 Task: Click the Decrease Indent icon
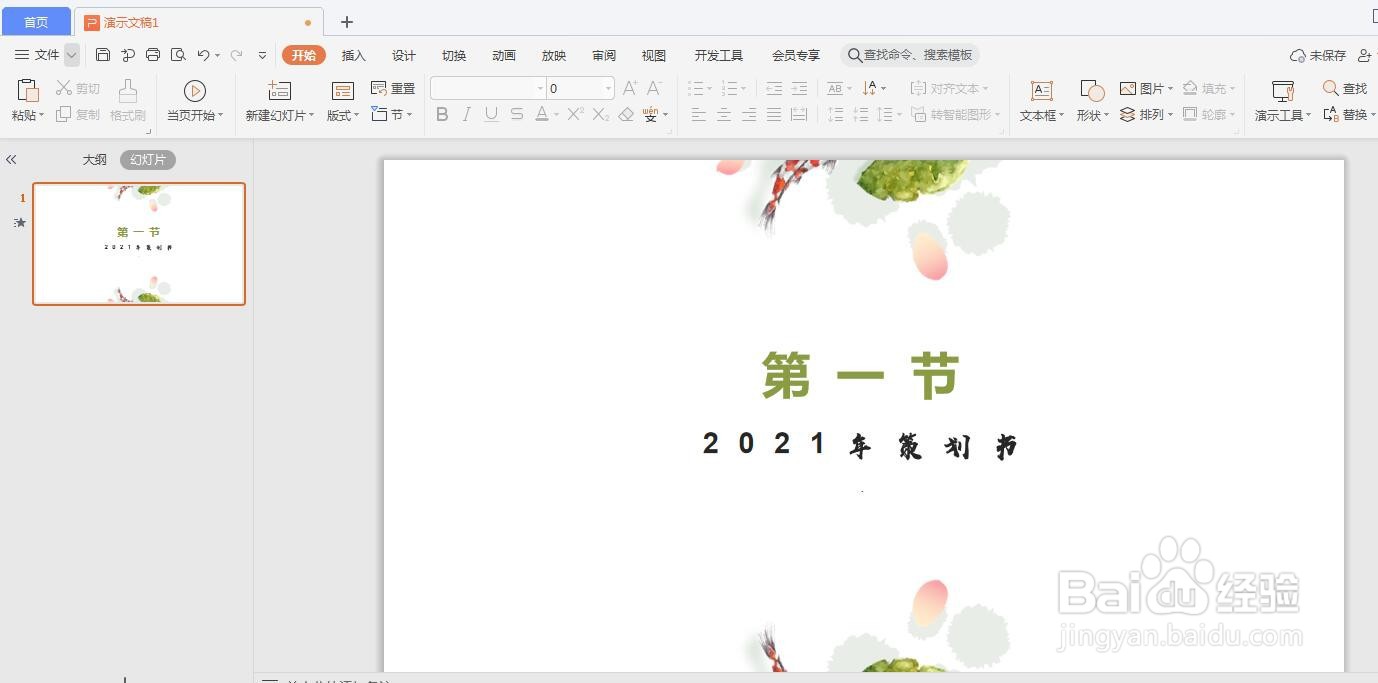tap(774, 88)
